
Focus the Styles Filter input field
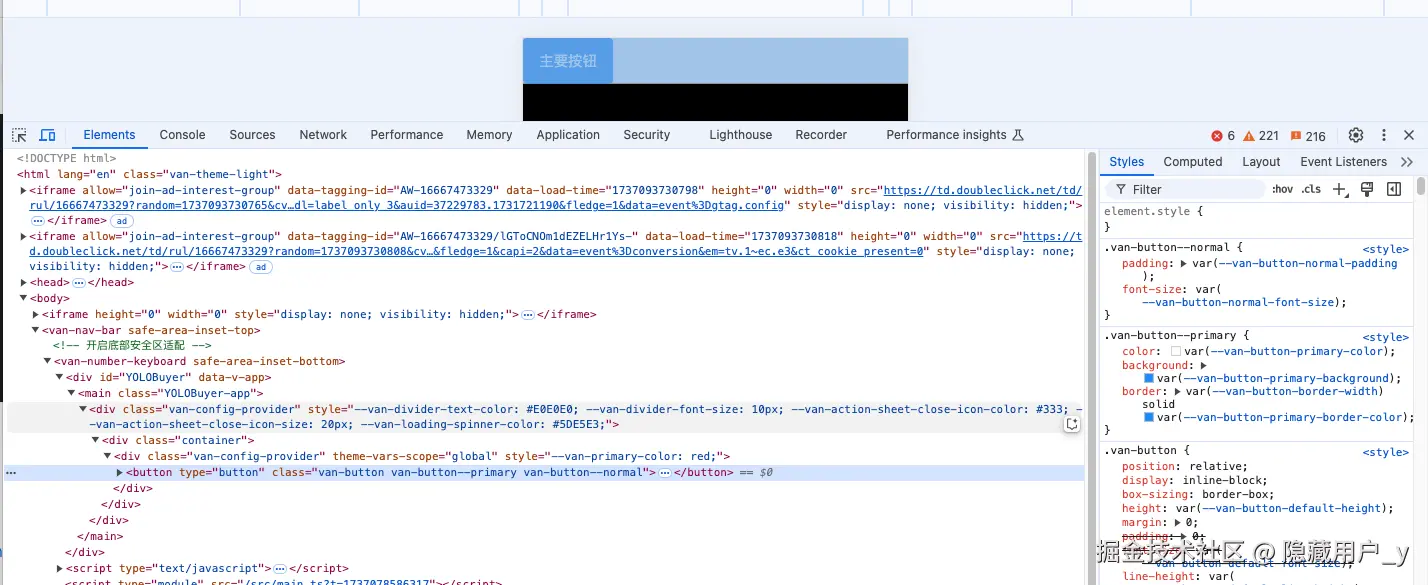pos(1185,189)
